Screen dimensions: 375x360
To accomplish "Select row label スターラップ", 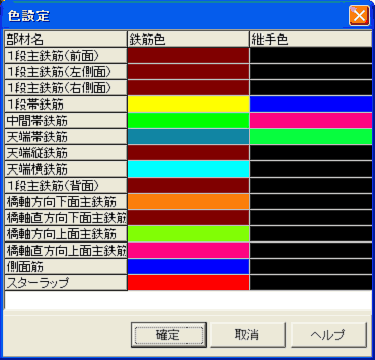I will coord(66,283).
